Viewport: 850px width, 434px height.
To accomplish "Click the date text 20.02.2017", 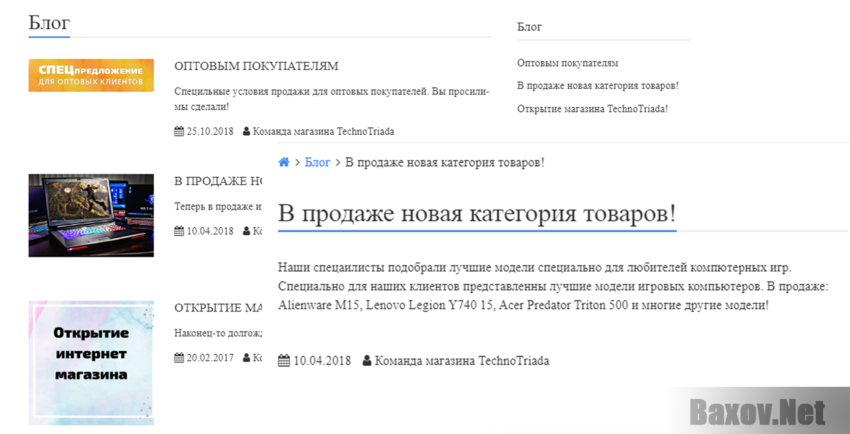I will point(210,358).
